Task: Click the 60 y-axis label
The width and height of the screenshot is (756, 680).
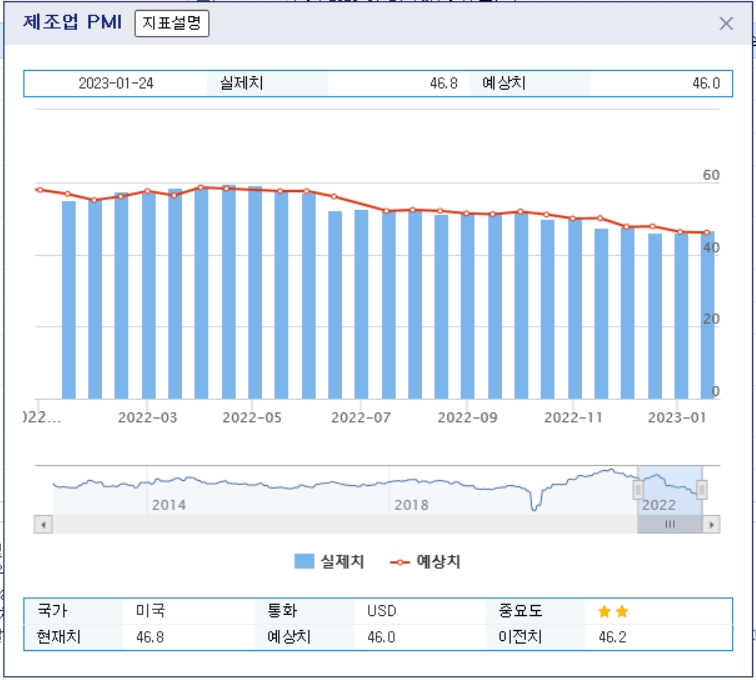Action: click(x=711, y=175)
